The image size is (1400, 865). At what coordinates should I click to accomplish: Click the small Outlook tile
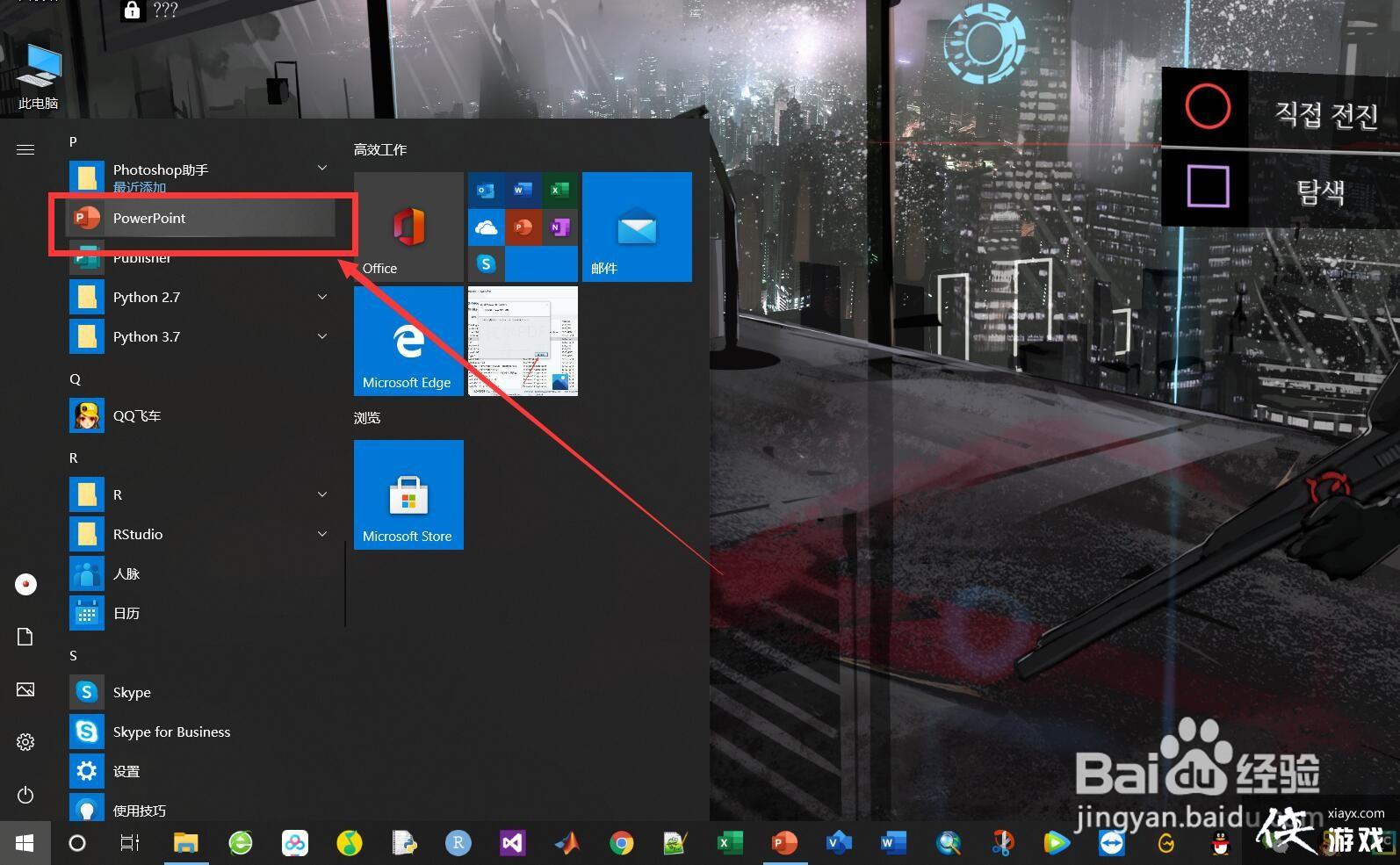pyautogui.click(x=486, y=190)
